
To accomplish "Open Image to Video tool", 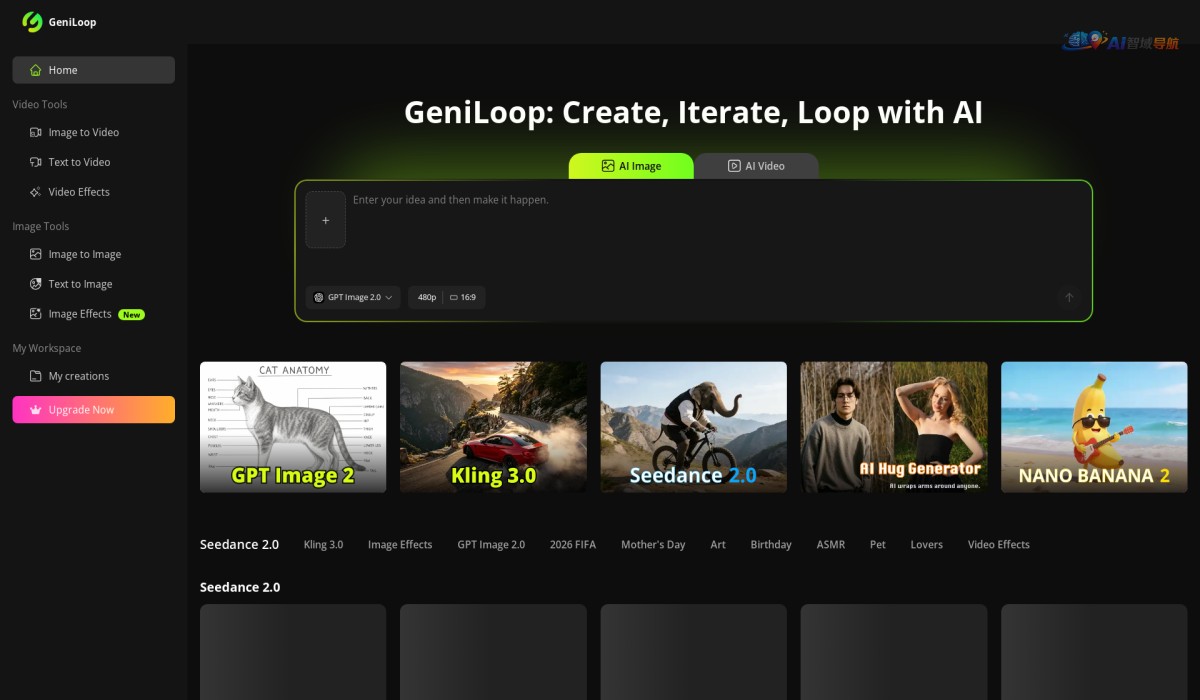I will pyautogui.click(x=93, y=132).
